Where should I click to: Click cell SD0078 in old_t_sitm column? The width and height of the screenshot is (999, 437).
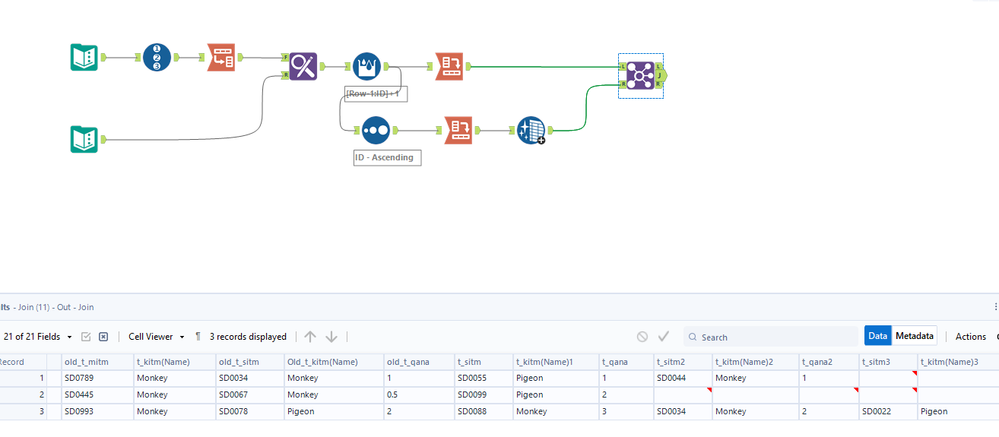pos(250,411)
